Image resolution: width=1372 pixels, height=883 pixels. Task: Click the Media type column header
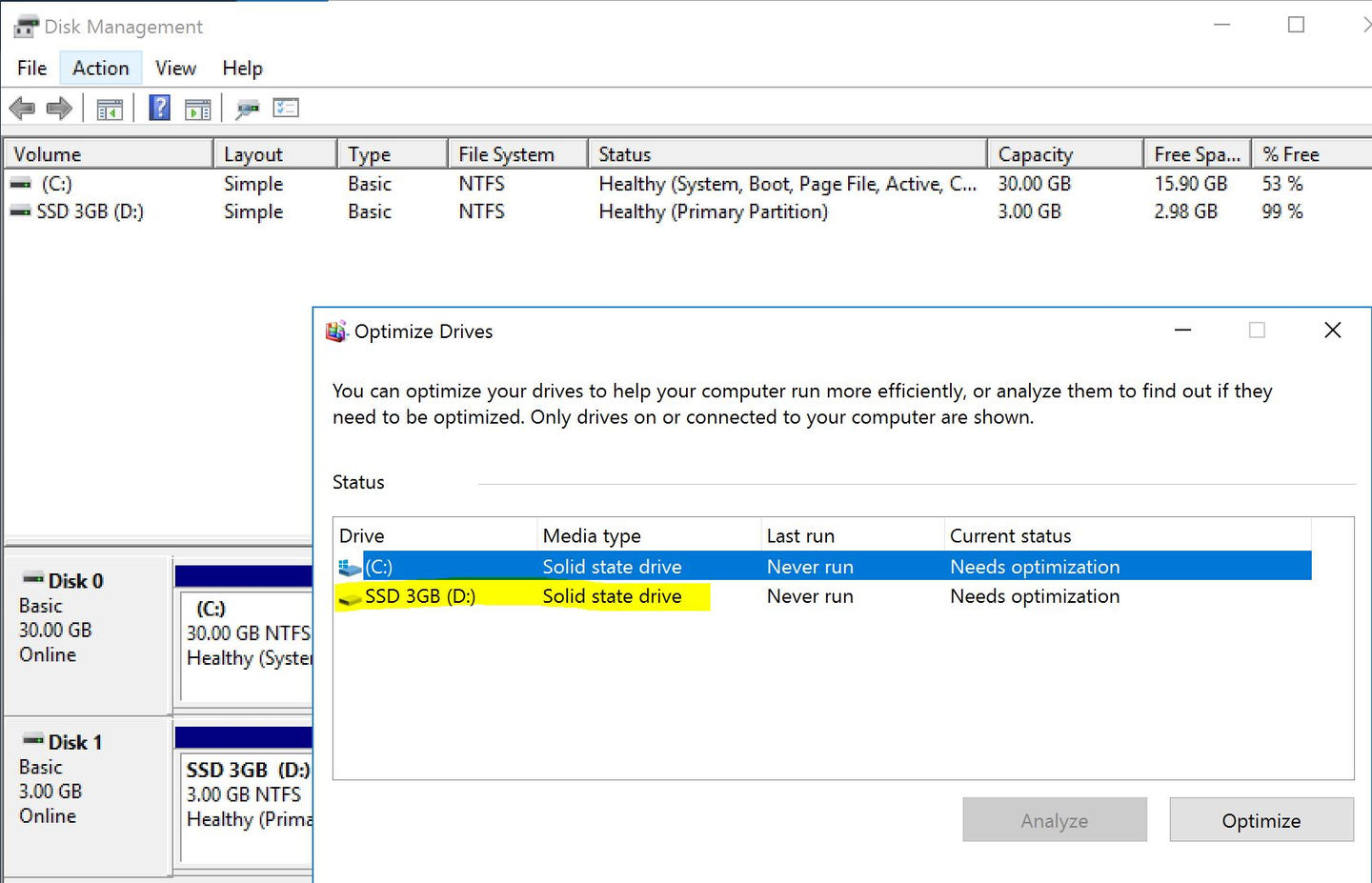click(650, 536)
